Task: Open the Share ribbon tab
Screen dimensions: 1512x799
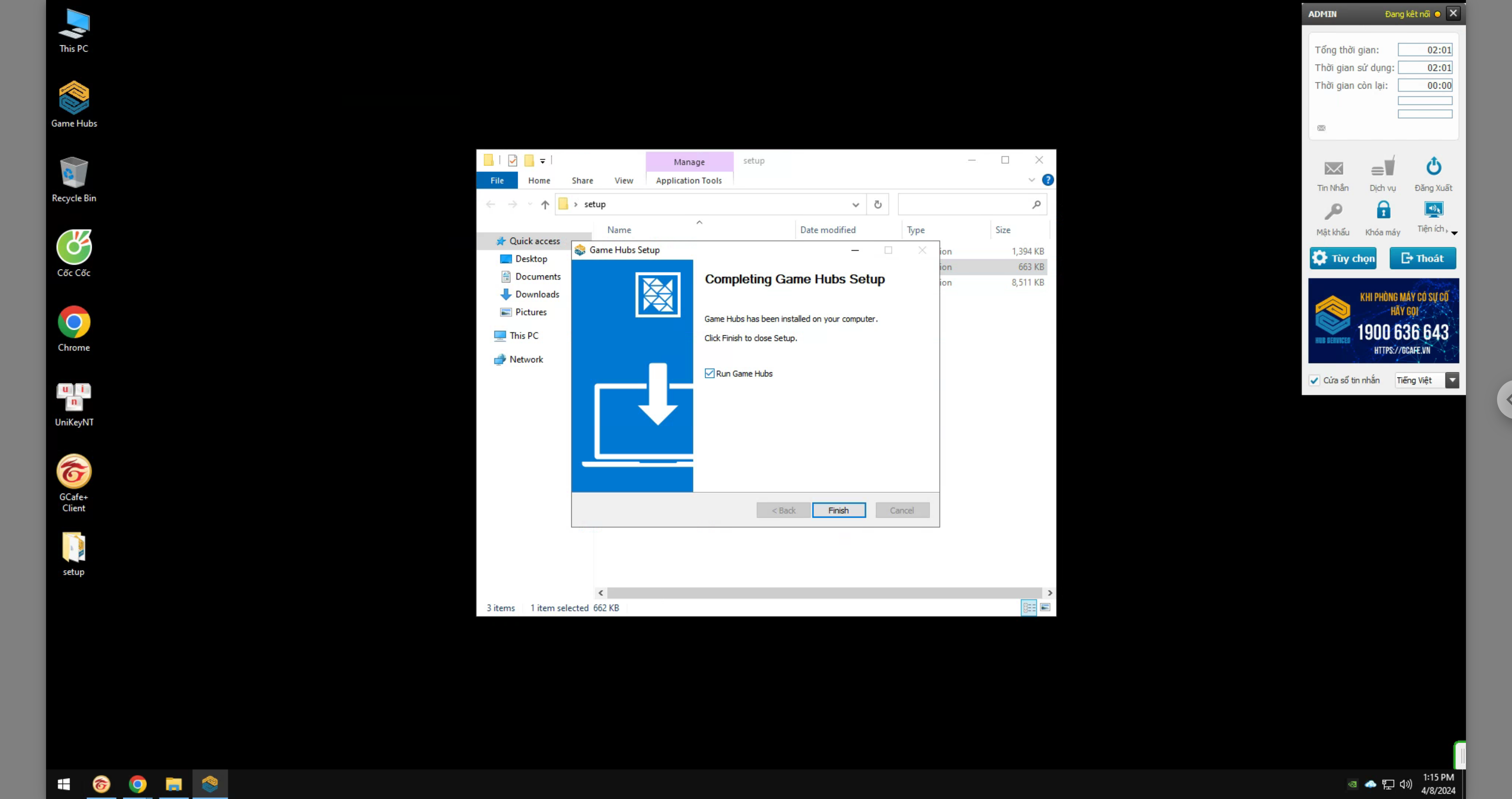Action: pyautogui.click(x=582, y=180)
